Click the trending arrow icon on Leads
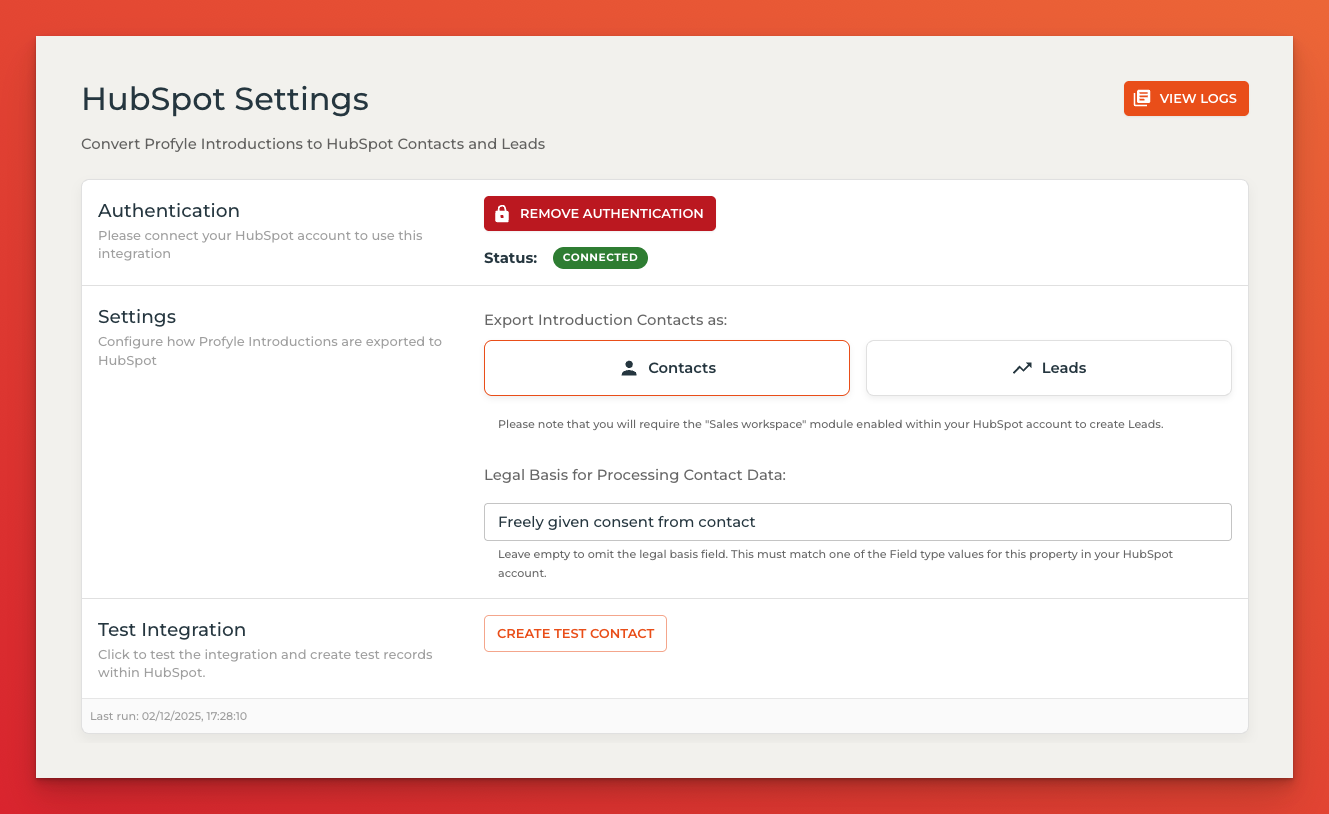The height and width of the screenshot is (814, 1329). (x=1022, y=368)
